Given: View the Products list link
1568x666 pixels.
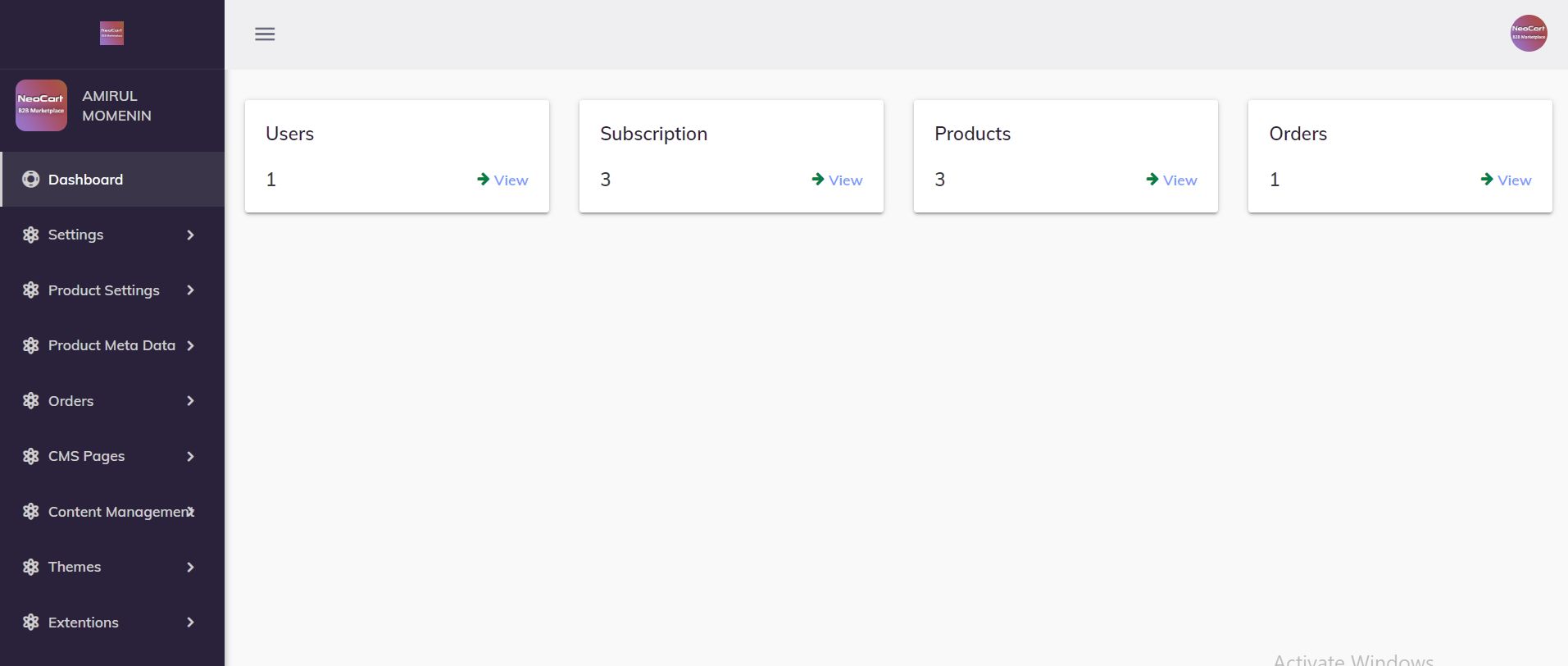Looking at the screenshot, I should (x=1179, y=180).
